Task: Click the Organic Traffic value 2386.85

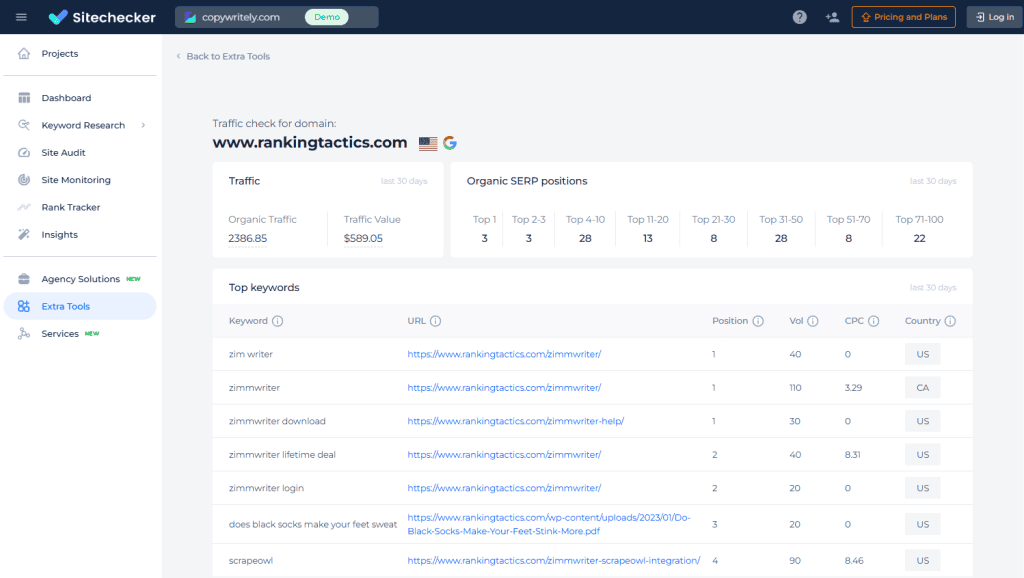Action: click(248, 238)
